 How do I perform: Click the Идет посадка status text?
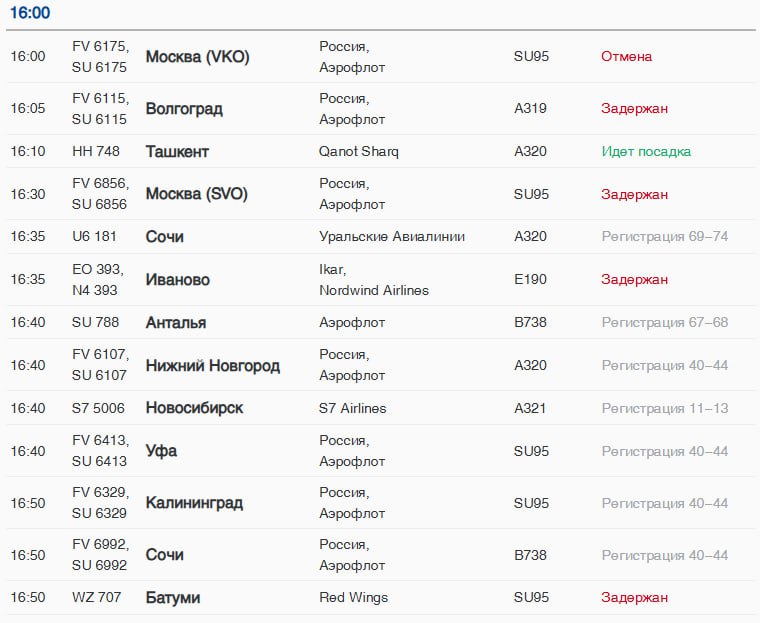(x=646, y=152)
